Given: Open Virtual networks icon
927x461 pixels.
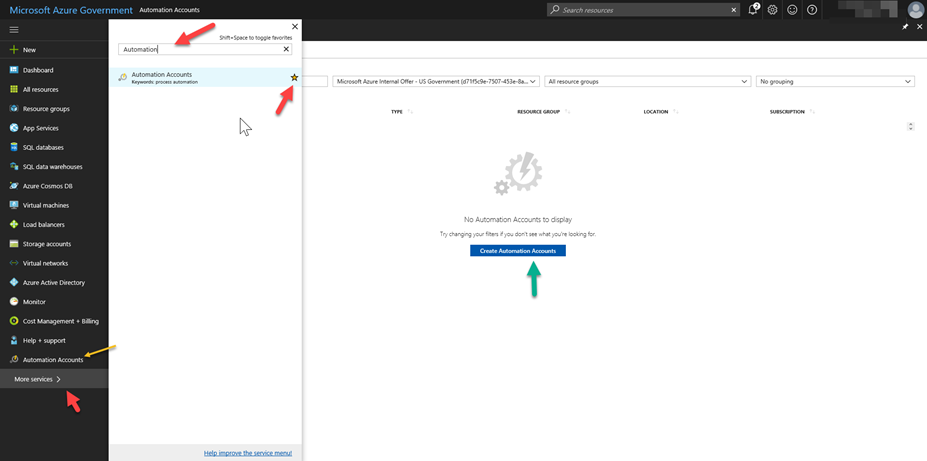Looking at the screenshot, I should pos(14,263).
